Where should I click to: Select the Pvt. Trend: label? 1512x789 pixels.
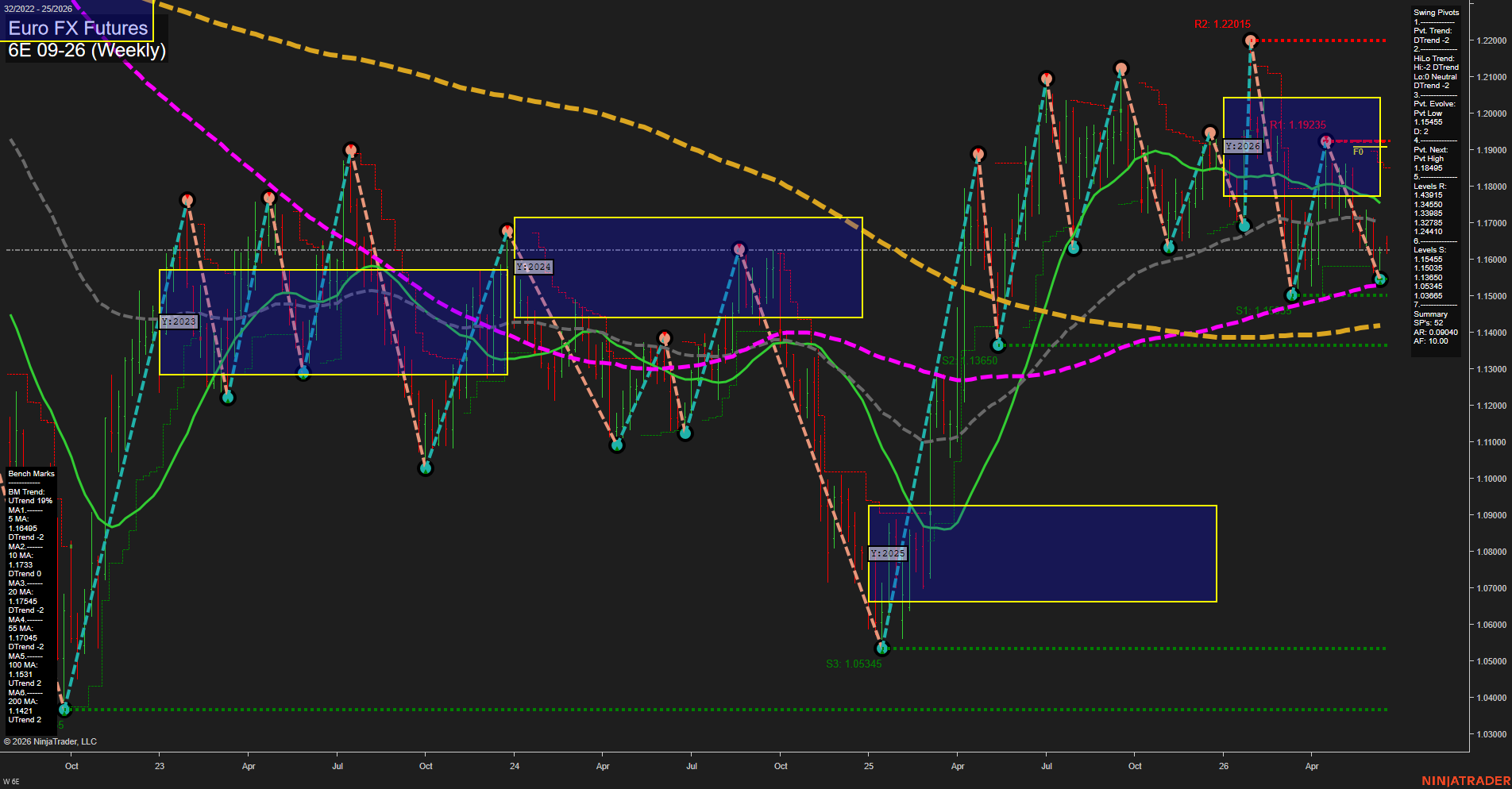pos(1433,31)
